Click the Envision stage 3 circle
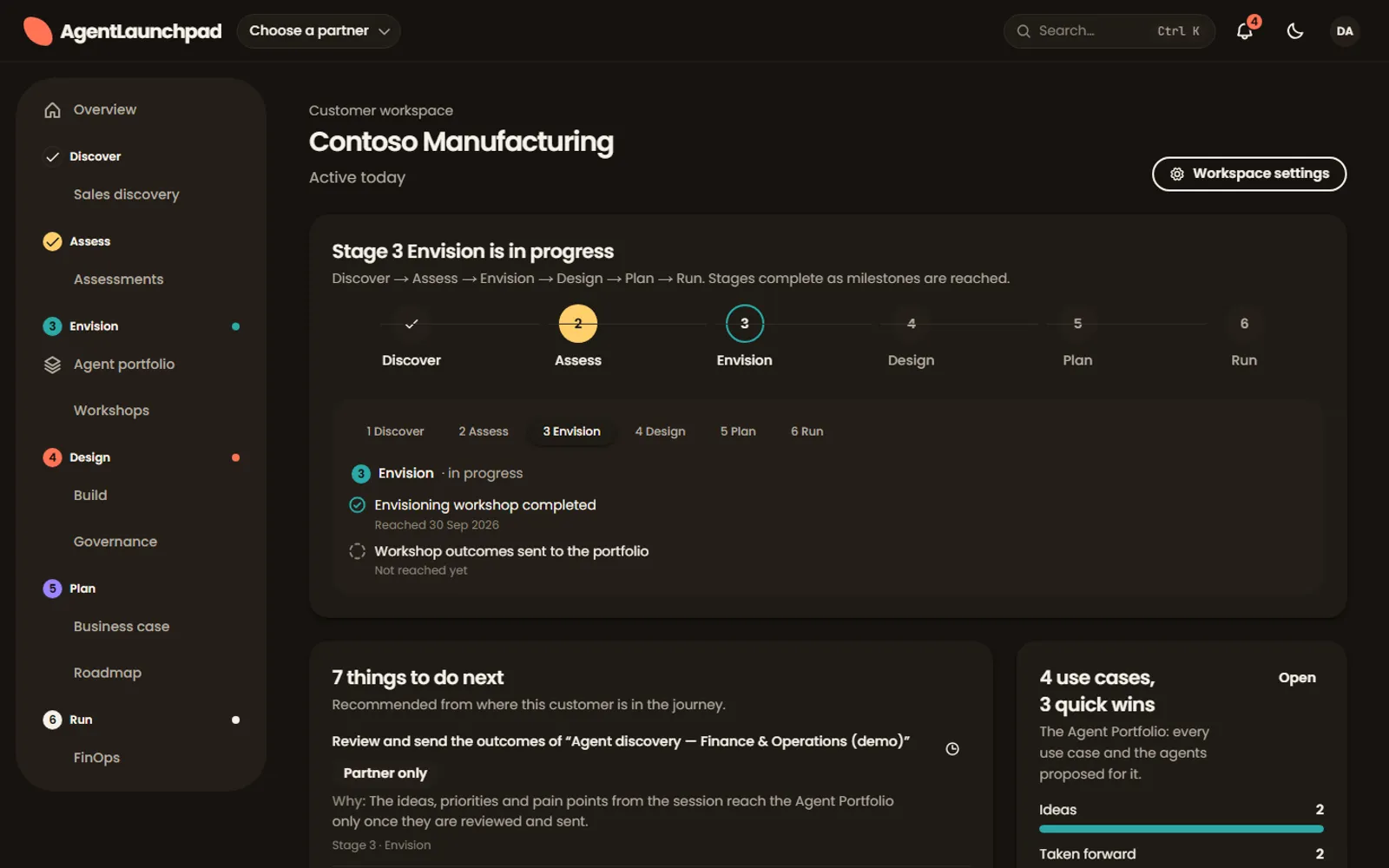Viewport: 1389px width, 868px height. pos(744,324)
